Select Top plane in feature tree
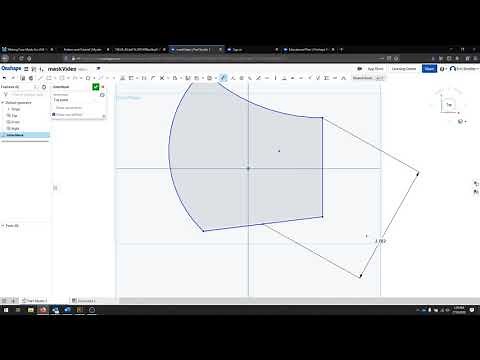 pos(14,116)
